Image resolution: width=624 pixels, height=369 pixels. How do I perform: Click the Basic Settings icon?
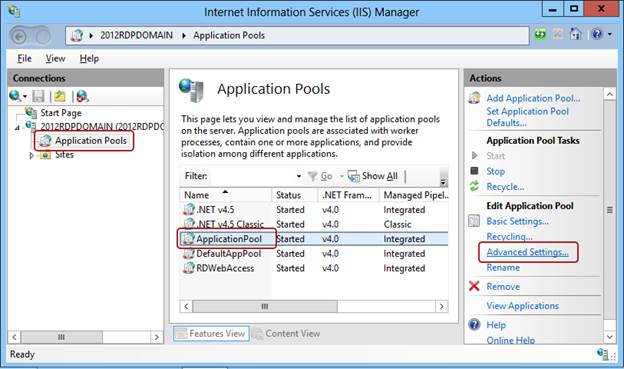pyautogui.click(x=474, y=221)
